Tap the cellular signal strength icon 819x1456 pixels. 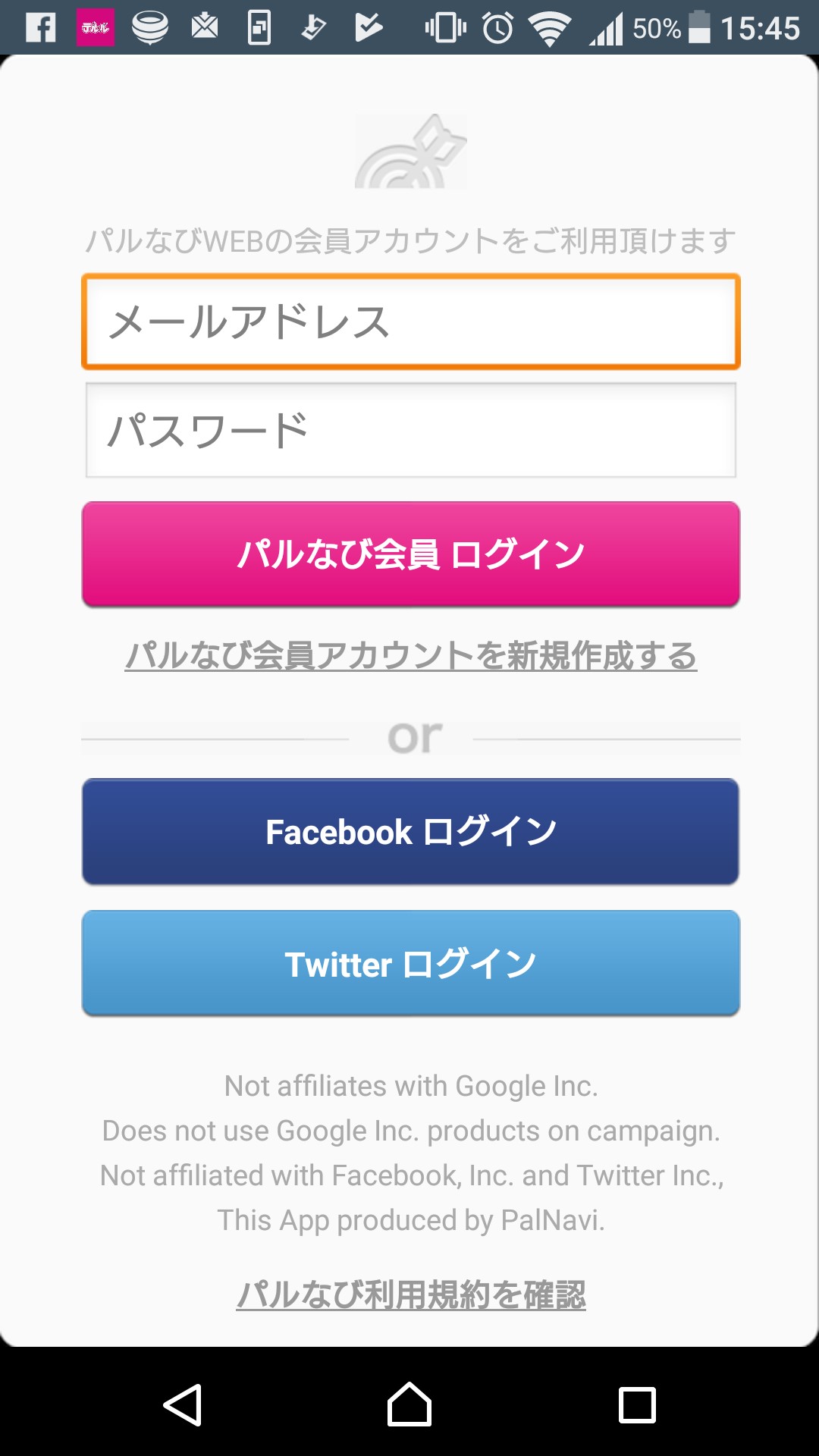[607, 30]
